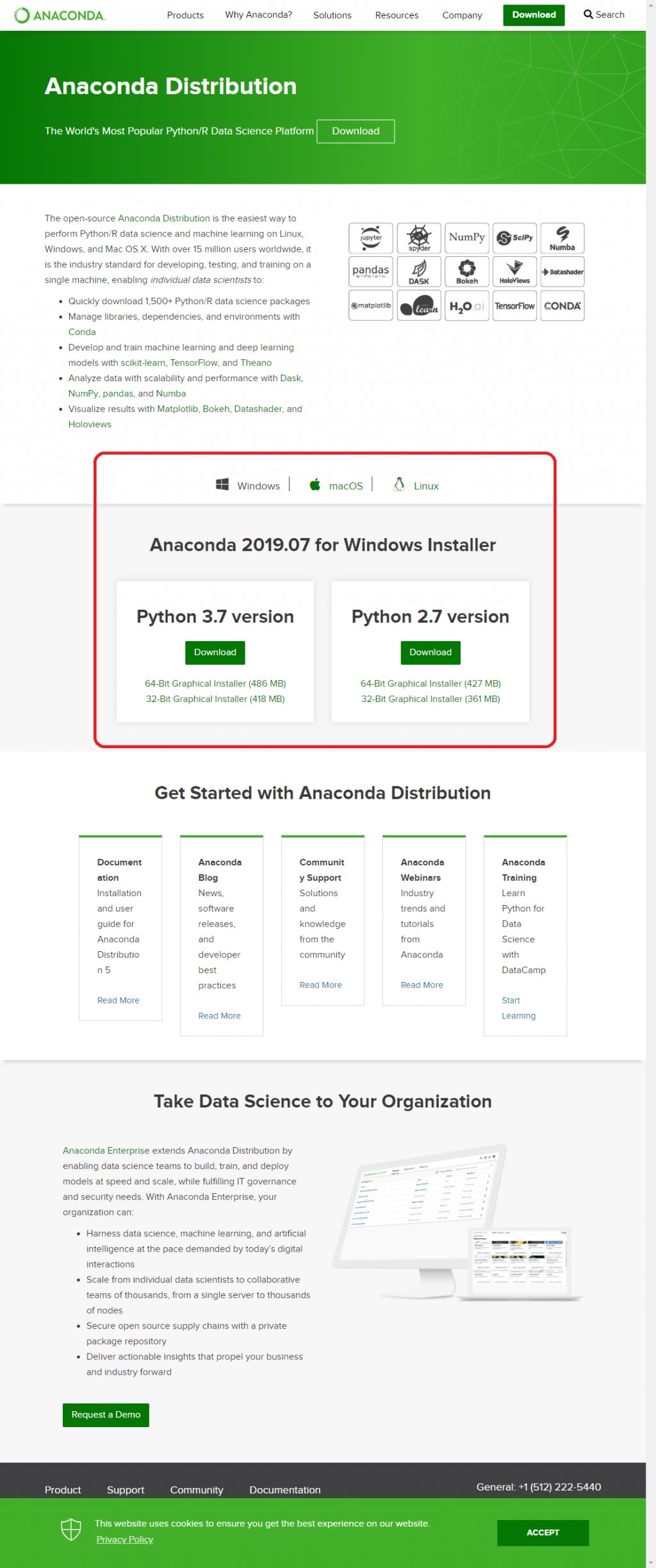Image resolution: width=656 pixels, height=1568 pixels.
Task: Follow the Anaconda Enterprise link
Action: 106,1150
